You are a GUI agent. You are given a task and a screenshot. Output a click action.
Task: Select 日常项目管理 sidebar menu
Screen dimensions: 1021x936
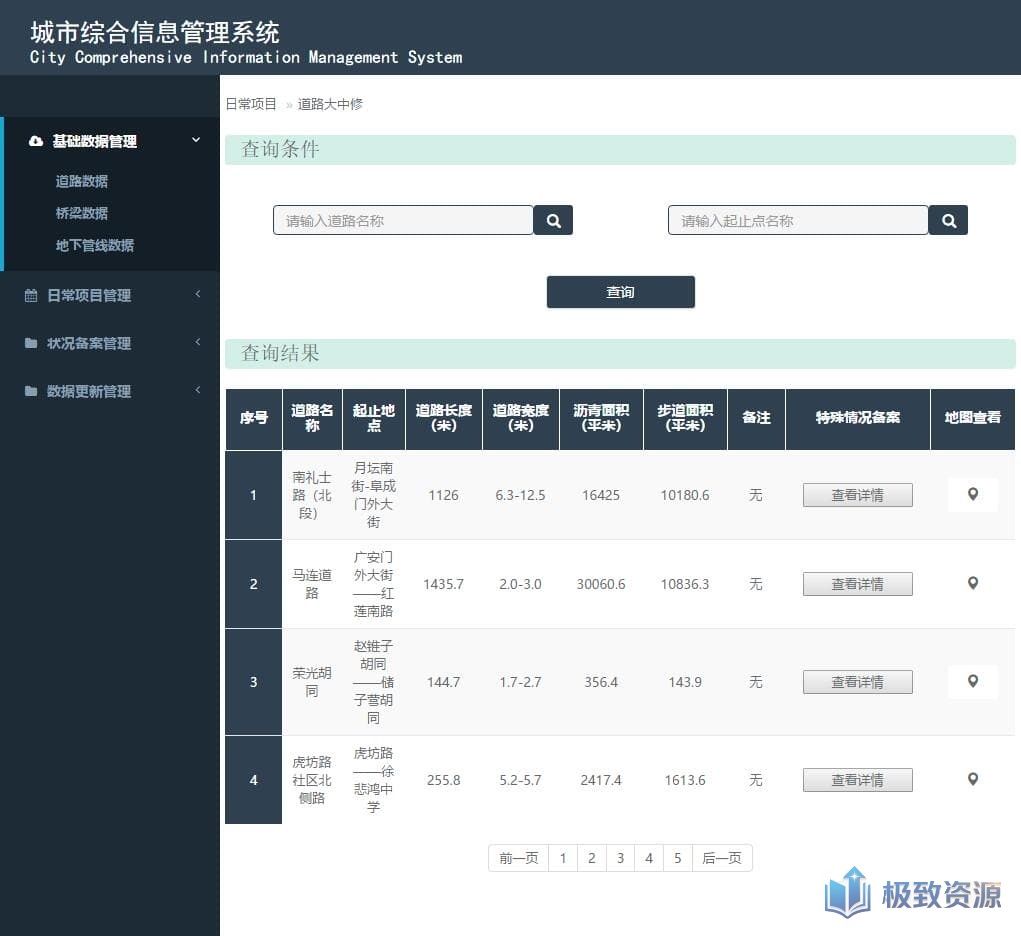pyautogui.click(x=109, y=295)
